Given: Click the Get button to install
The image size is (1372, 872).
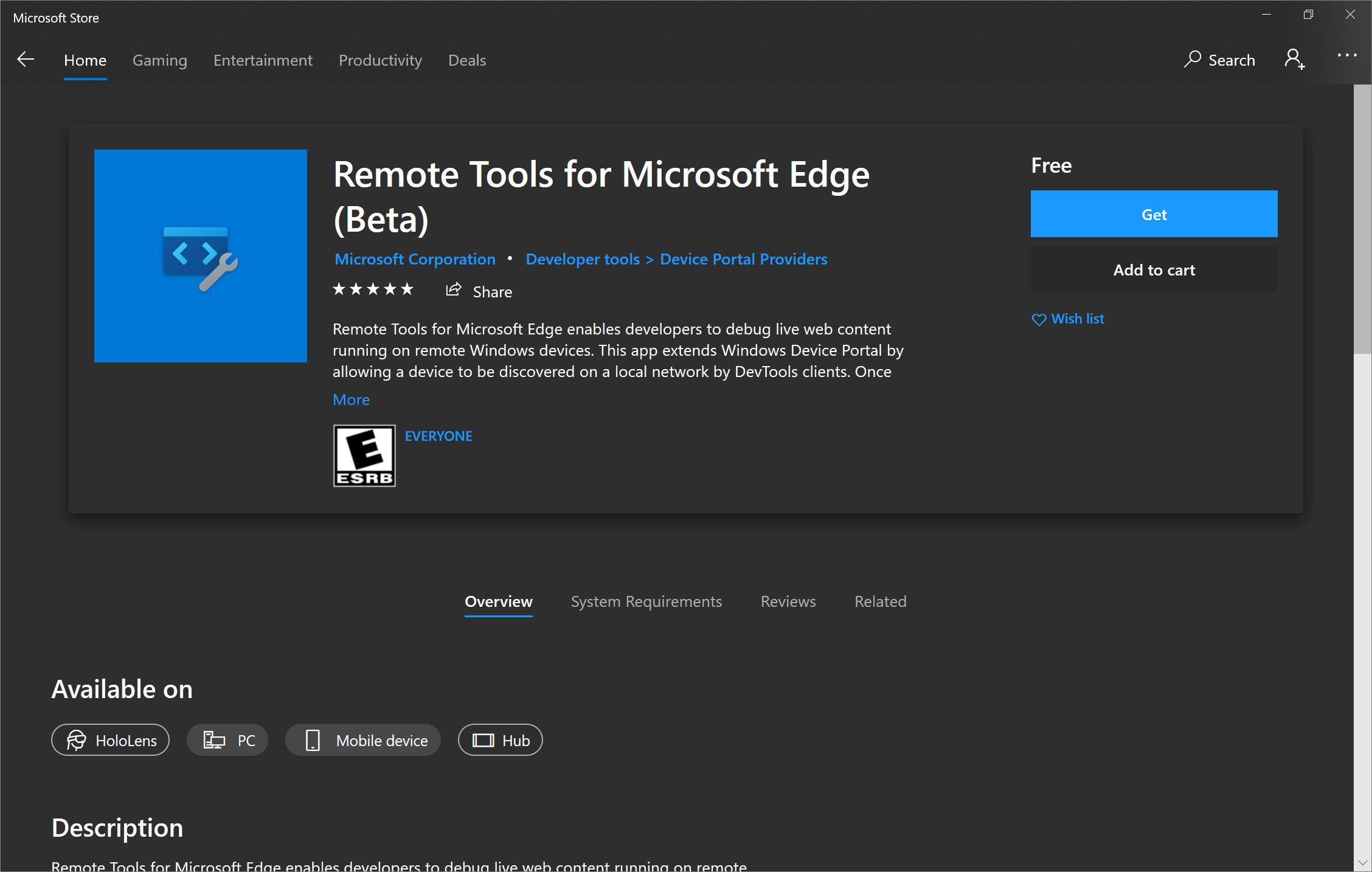Looking at the screenshot, I should coord(1155,214).
